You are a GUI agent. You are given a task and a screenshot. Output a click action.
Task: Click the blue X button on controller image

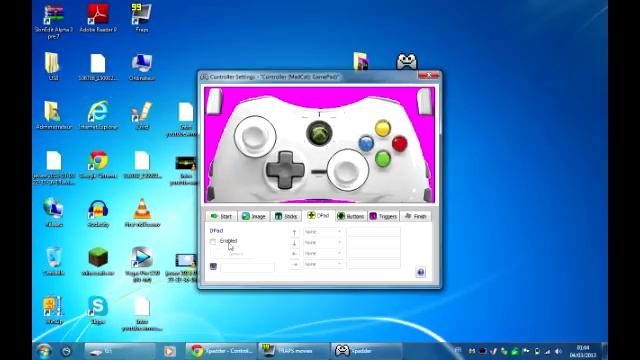pos(366,144)
